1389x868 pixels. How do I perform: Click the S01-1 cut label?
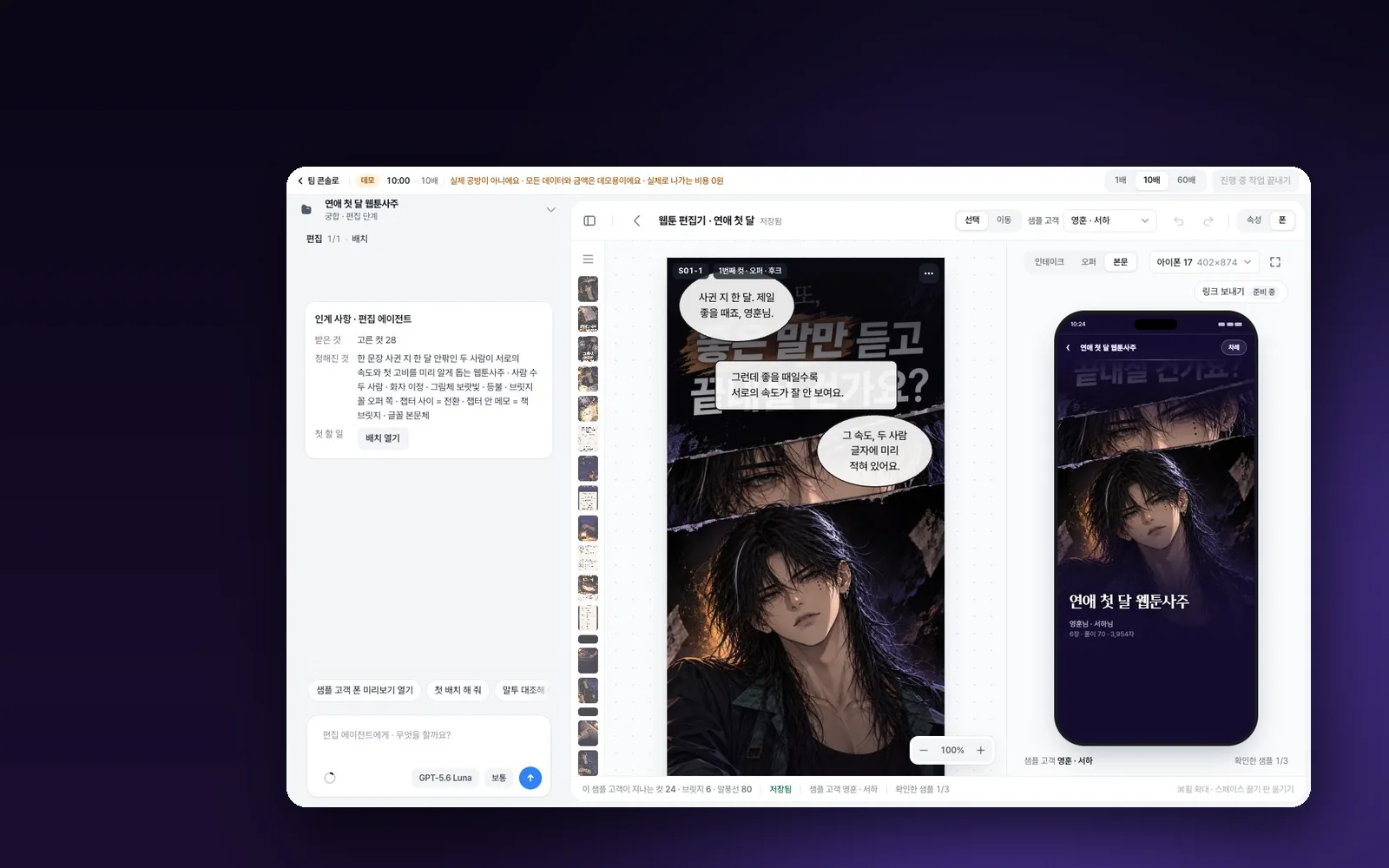click(690, 271)
